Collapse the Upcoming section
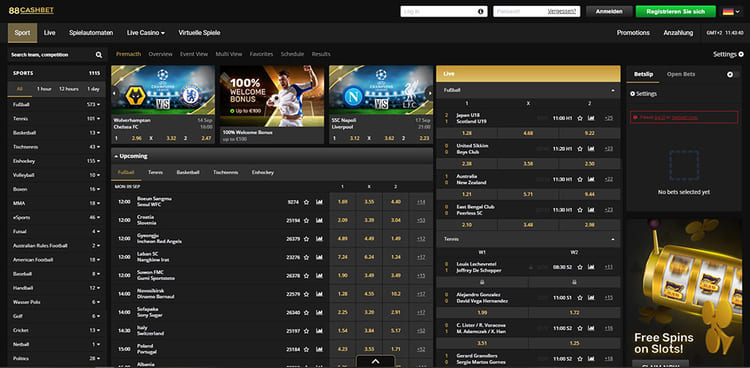 pos(116,156)
